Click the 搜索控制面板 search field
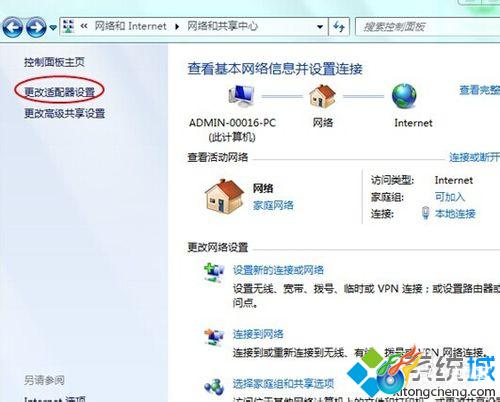500x402 pixels. [428, 27]
